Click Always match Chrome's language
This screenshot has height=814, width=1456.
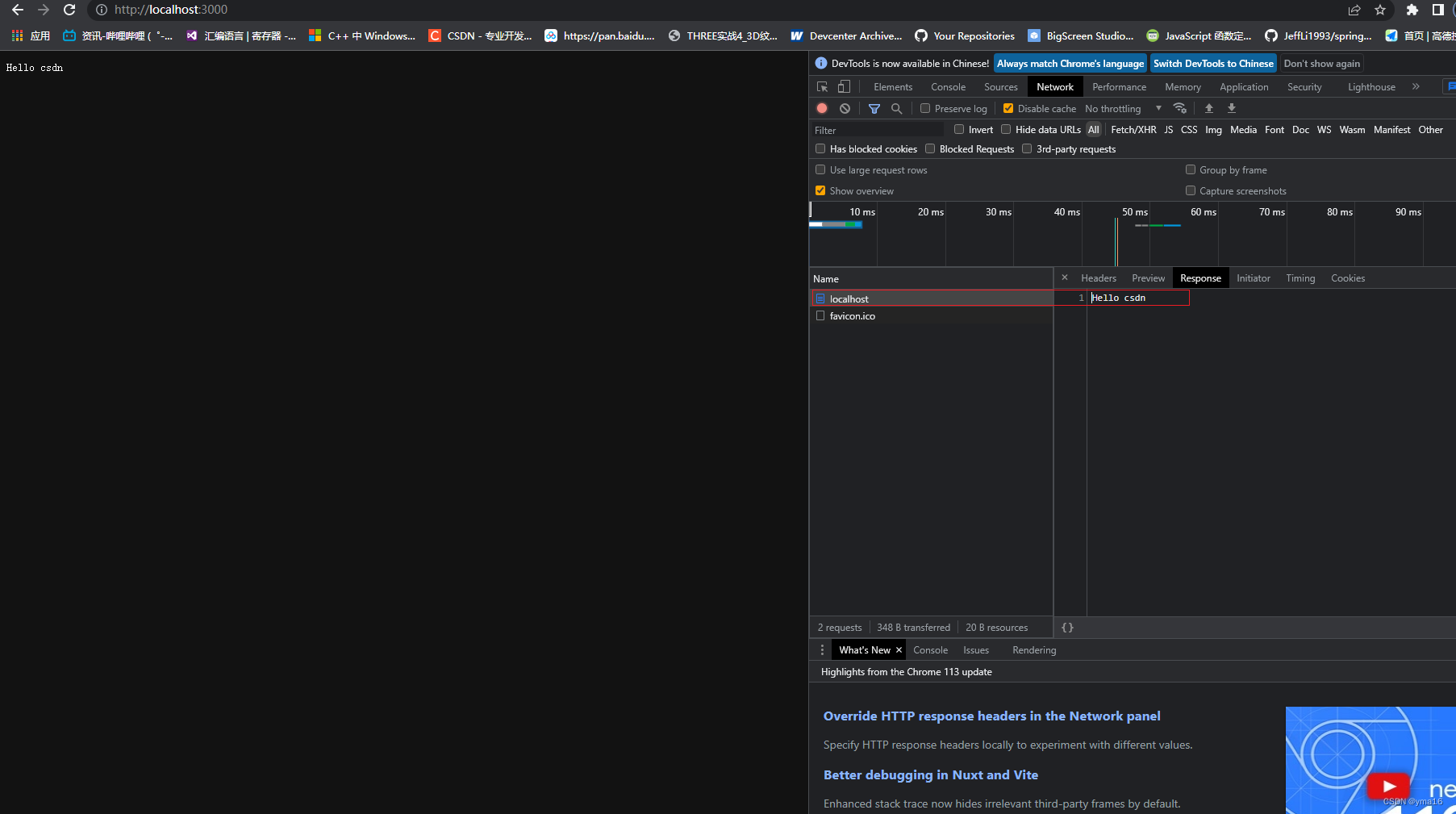pos(1070,63)
